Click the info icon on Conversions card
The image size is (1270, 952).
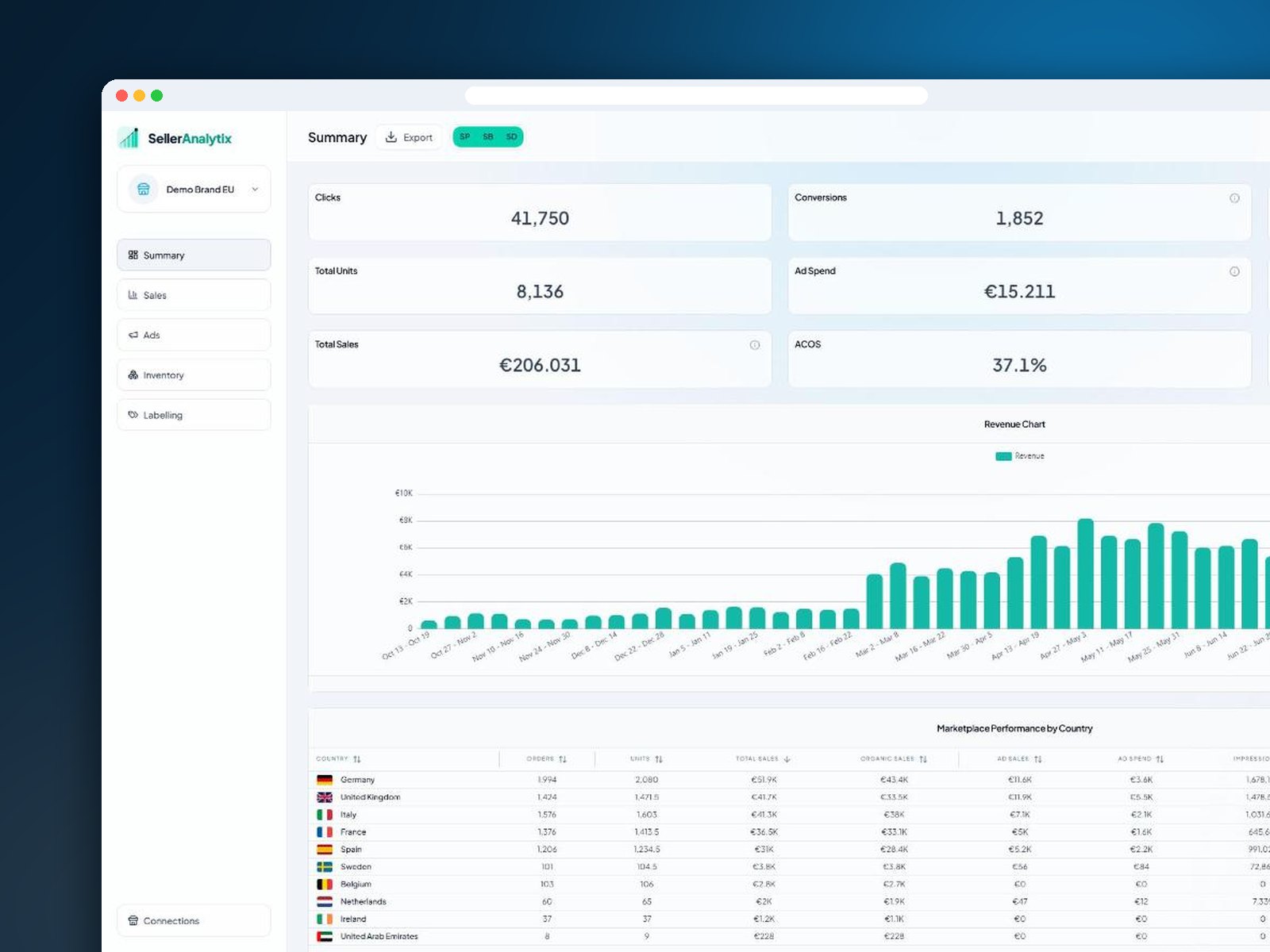[x=1234, y=198]
